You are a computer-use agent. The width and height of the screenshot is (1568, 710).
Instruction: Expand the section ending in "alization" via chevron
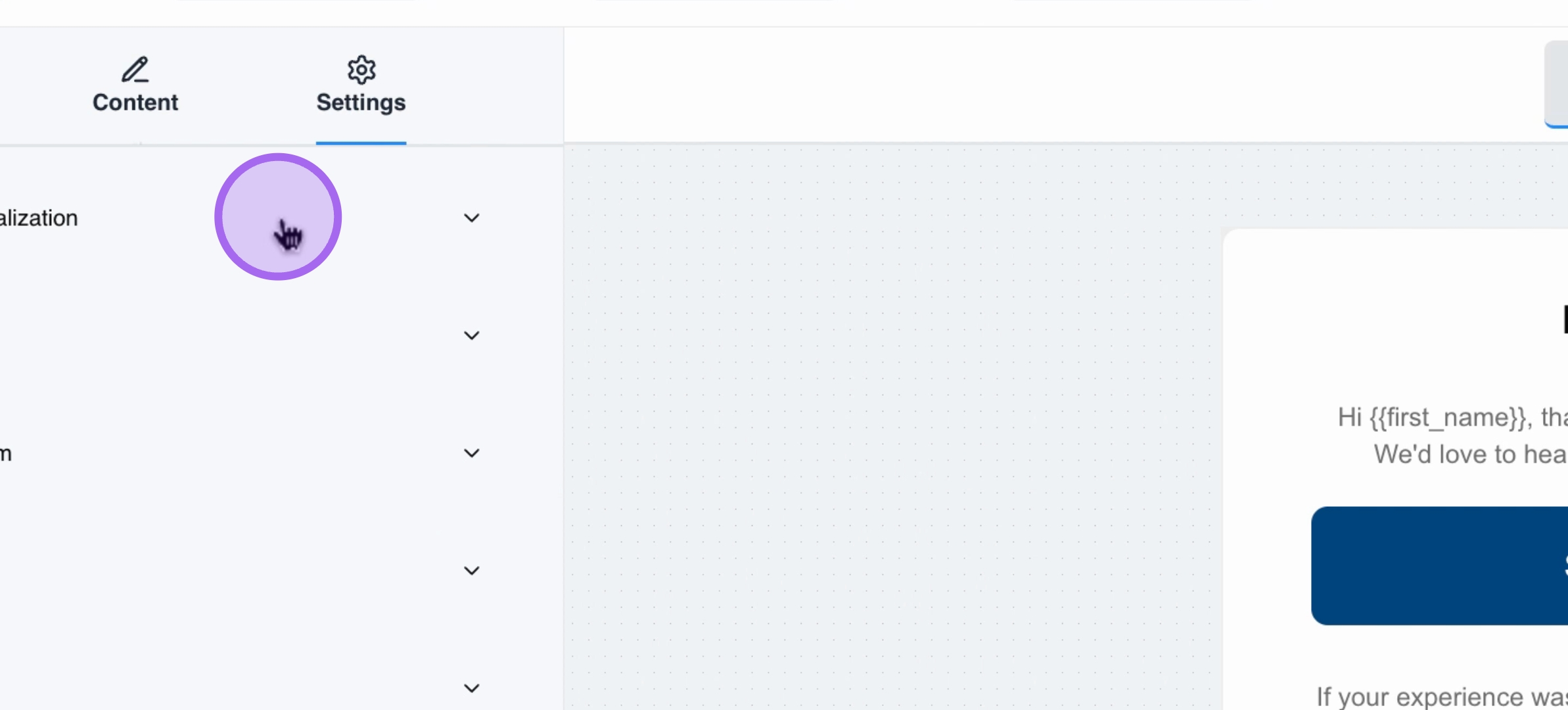tap(471, 218)
